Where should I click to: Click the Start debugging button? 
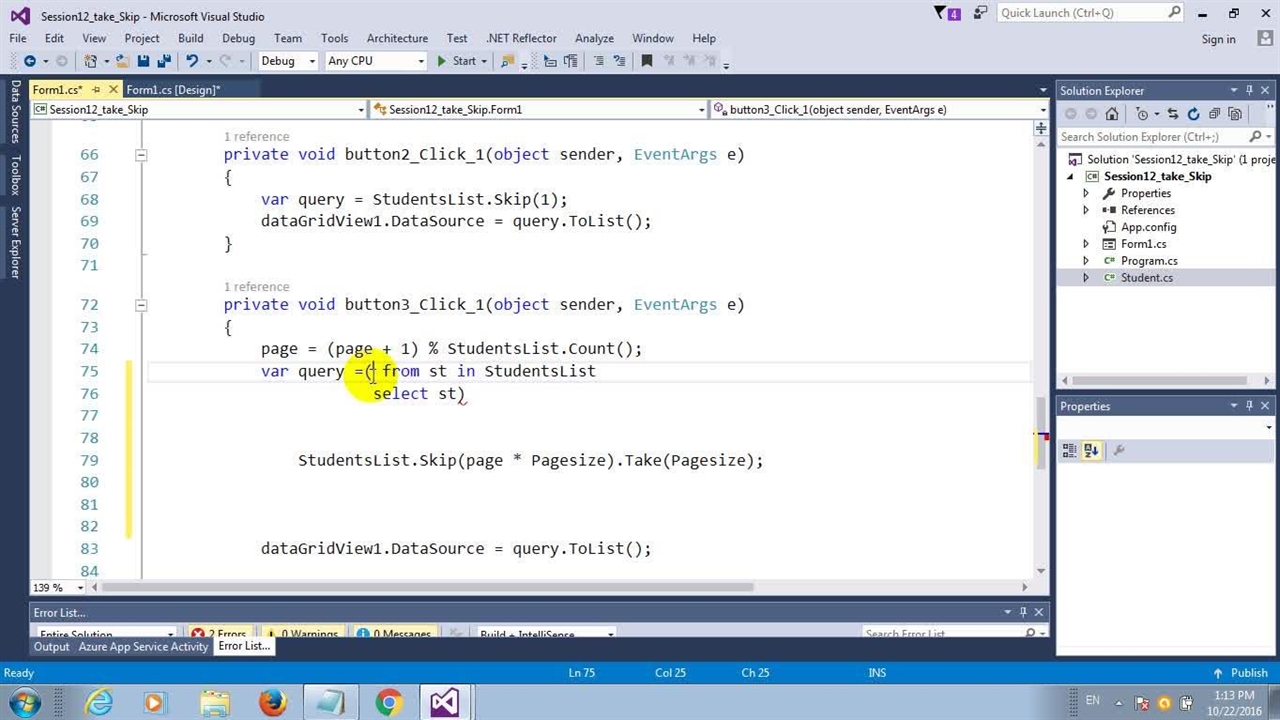pyautogui.click(x=456, y=61)
